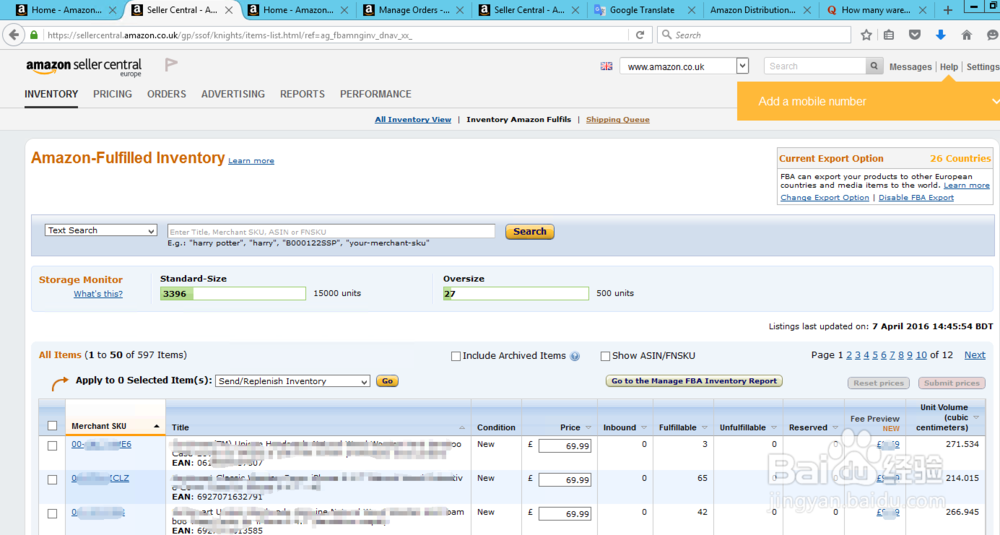Open the INVENTORY menu

point(51,94)
